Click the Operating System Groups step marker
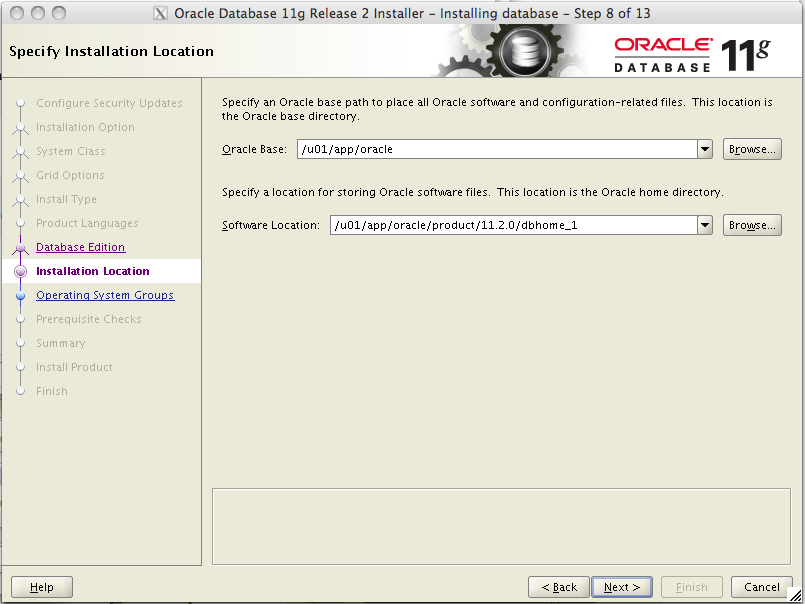The width and height of the screenshot is (805, 604). pos(21,295)
